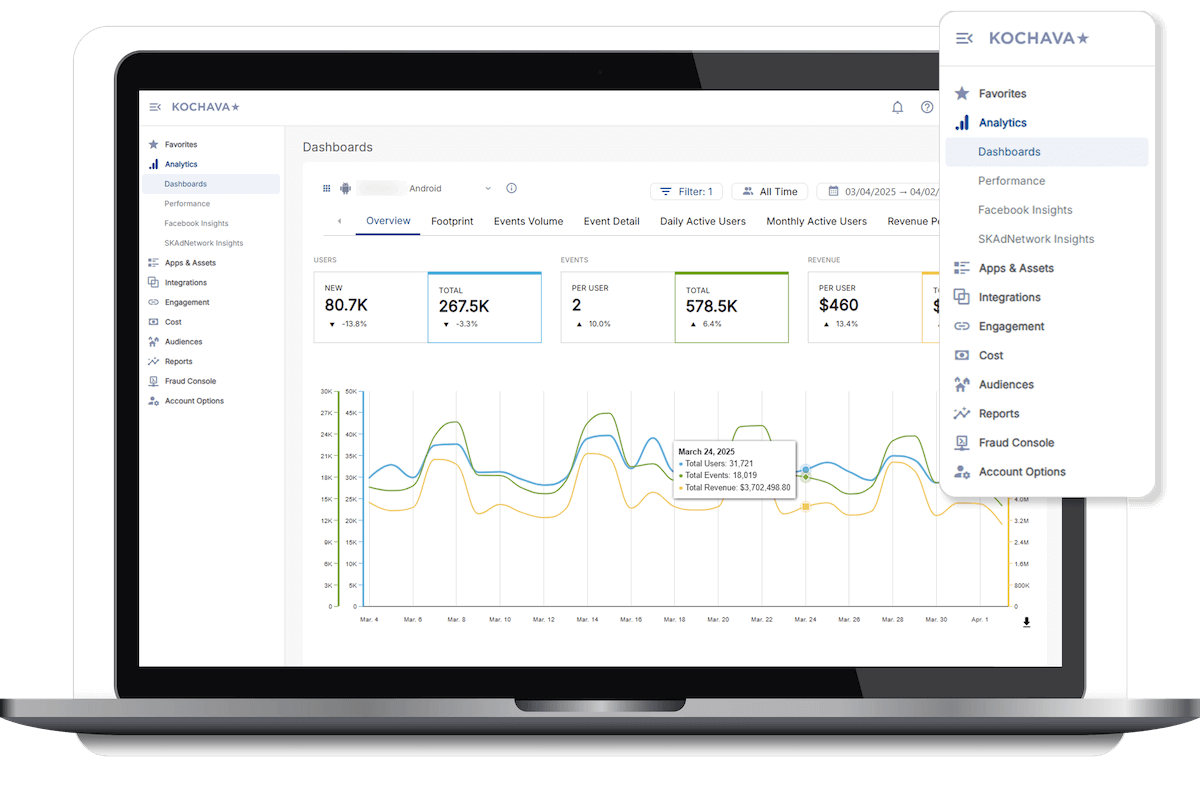Screen dimensions: 1200x785
Task: Click the Fraud Console icon in enlarged panel
Action: click(x=962, y=442)
